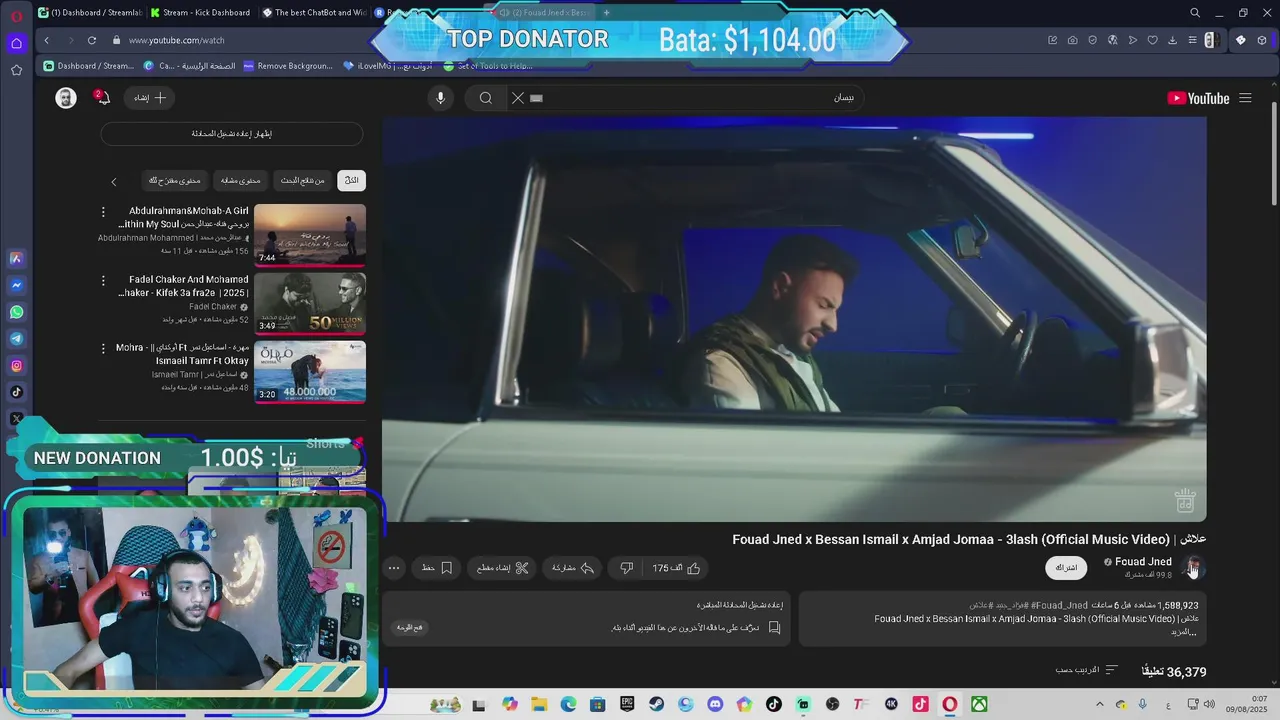The image size is (1280, 720).
Task: Switch to The best ChatBot tab
Action: tap(314, 13)
